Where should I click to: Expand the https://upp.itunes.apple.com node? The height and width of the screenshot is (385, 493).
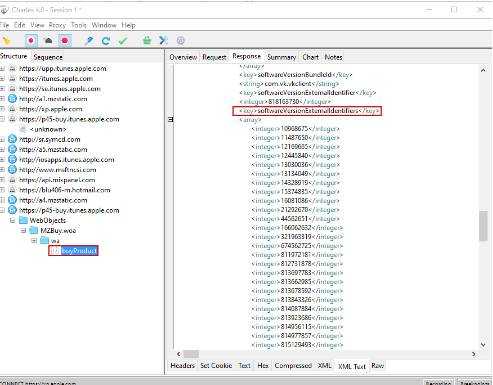[2, 69]
